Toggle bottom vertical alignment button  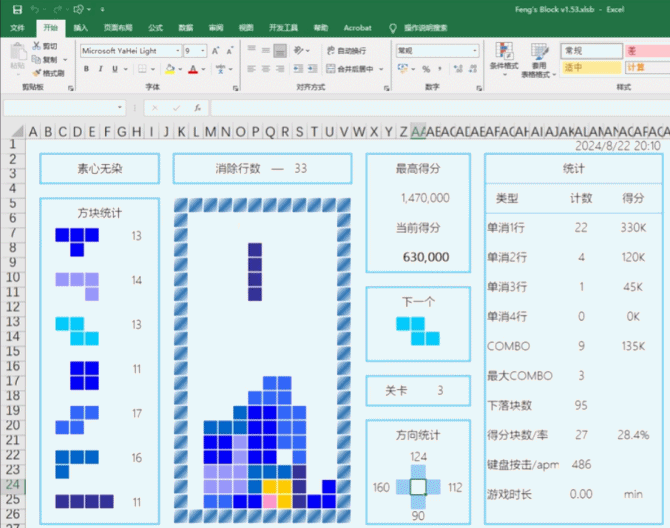click(280, 50)
